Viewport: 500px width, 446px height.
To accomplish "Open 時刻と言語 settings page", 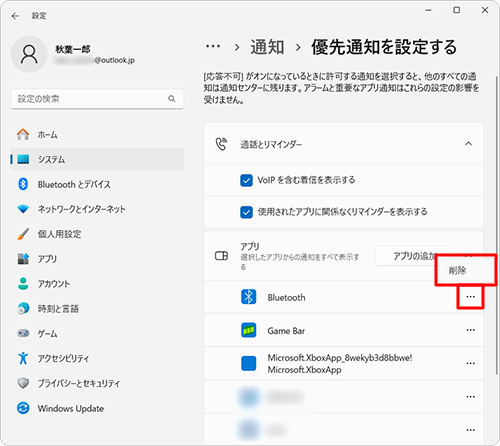I will [x=97, y=308].
